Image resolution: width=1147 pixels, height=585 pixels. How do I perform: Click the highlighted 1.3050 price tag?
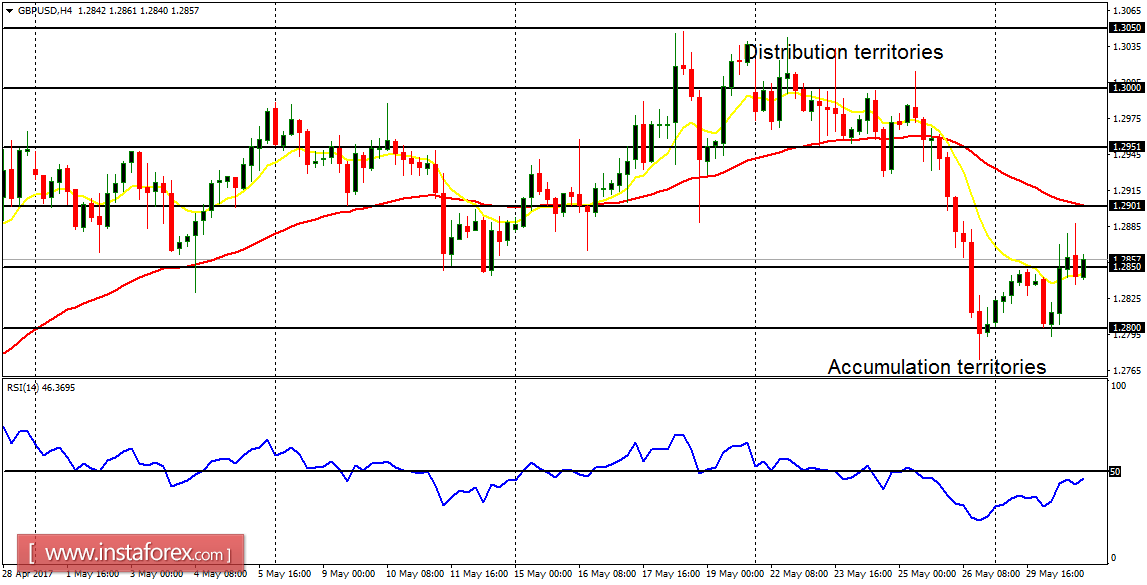pyautogui.click(x=1129, y=29)
